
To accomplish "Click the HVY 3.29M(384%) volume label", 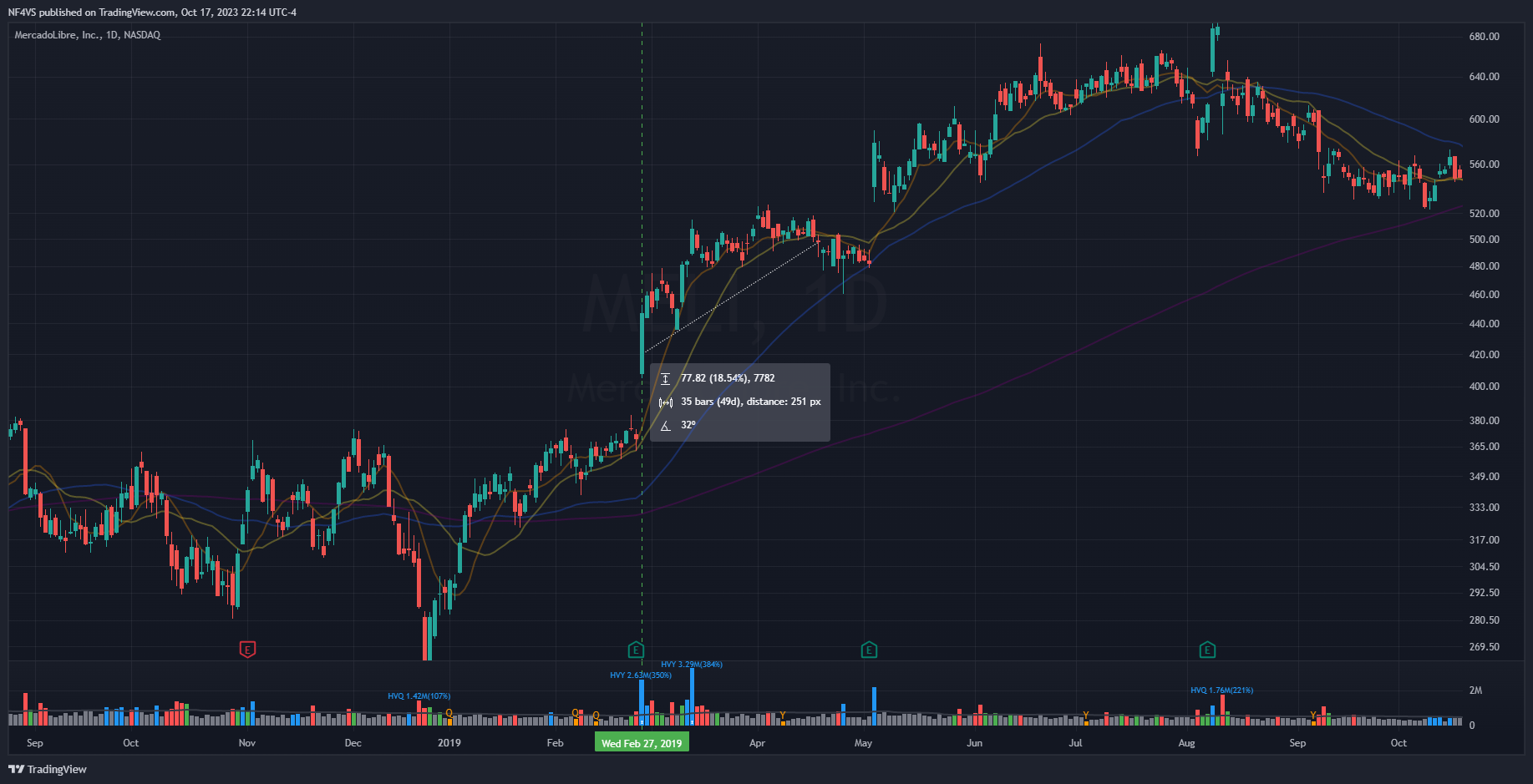I will [x=692, y=665].
